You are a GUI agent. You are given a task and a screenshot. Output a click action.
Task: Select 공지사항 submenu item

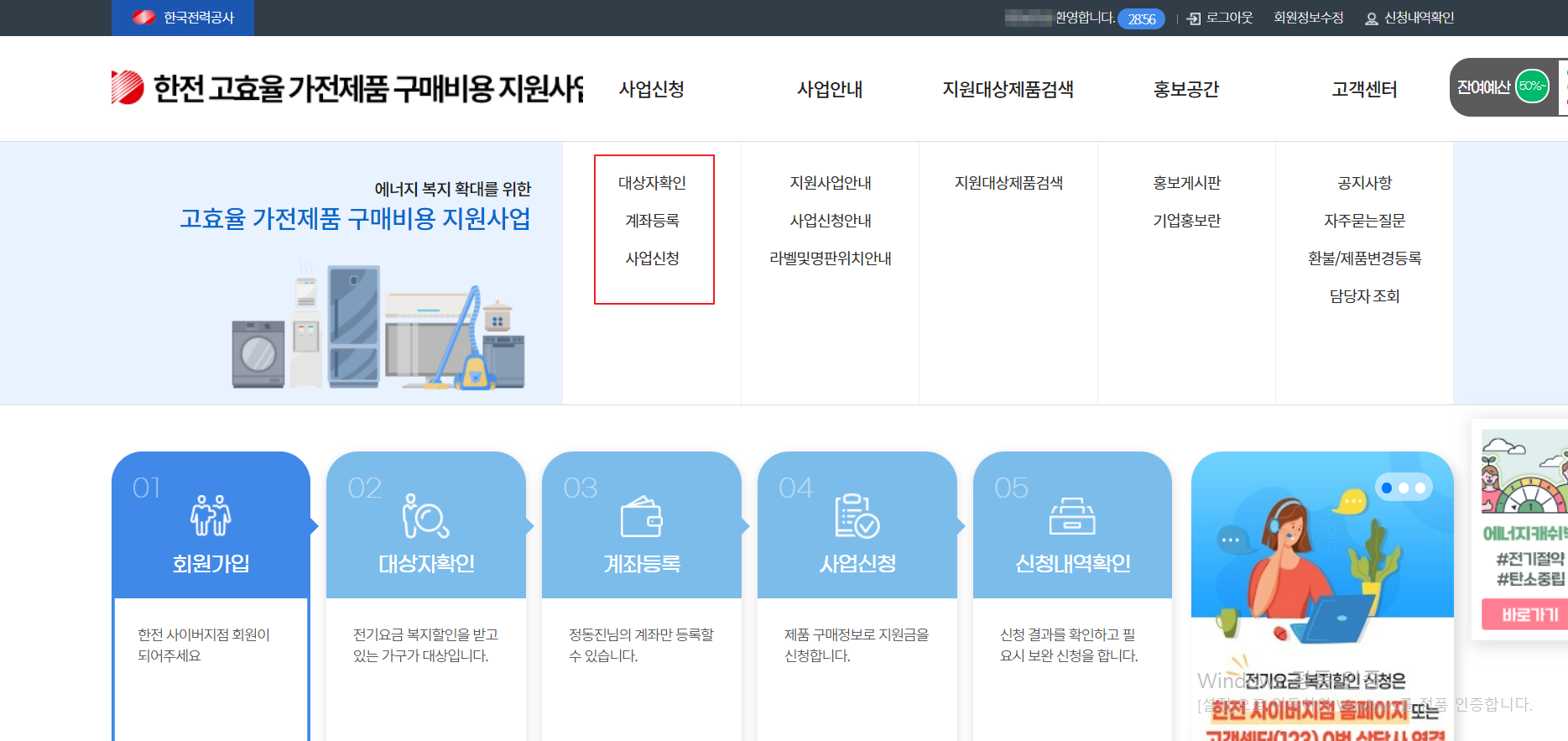(1365, 183)
